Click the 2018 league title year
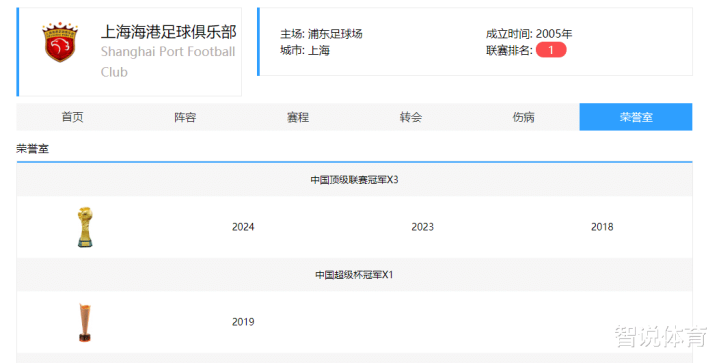 pos(602,227)
